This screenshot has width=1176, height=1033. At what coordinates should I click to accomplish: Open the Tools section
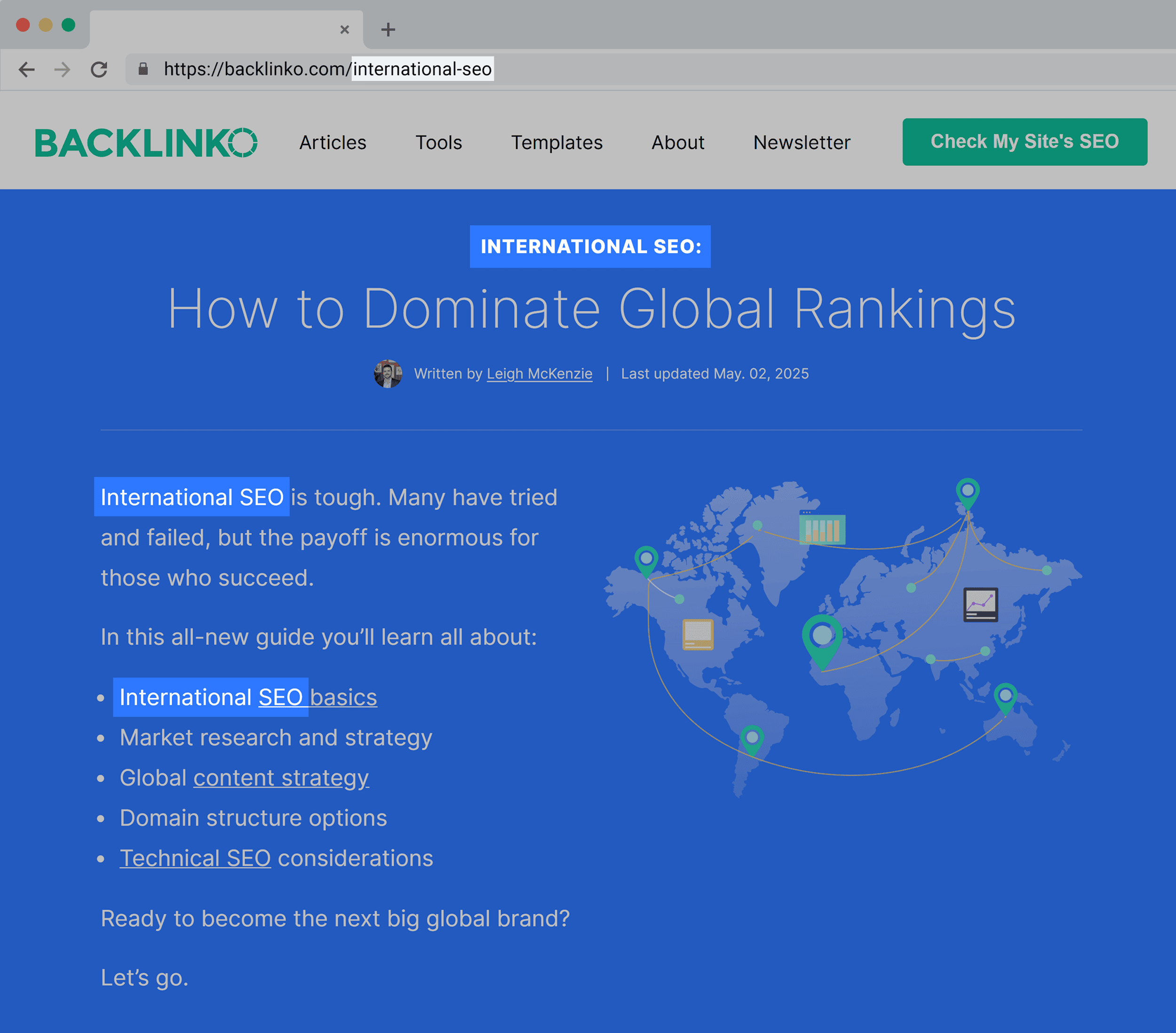tap(439, 142)
